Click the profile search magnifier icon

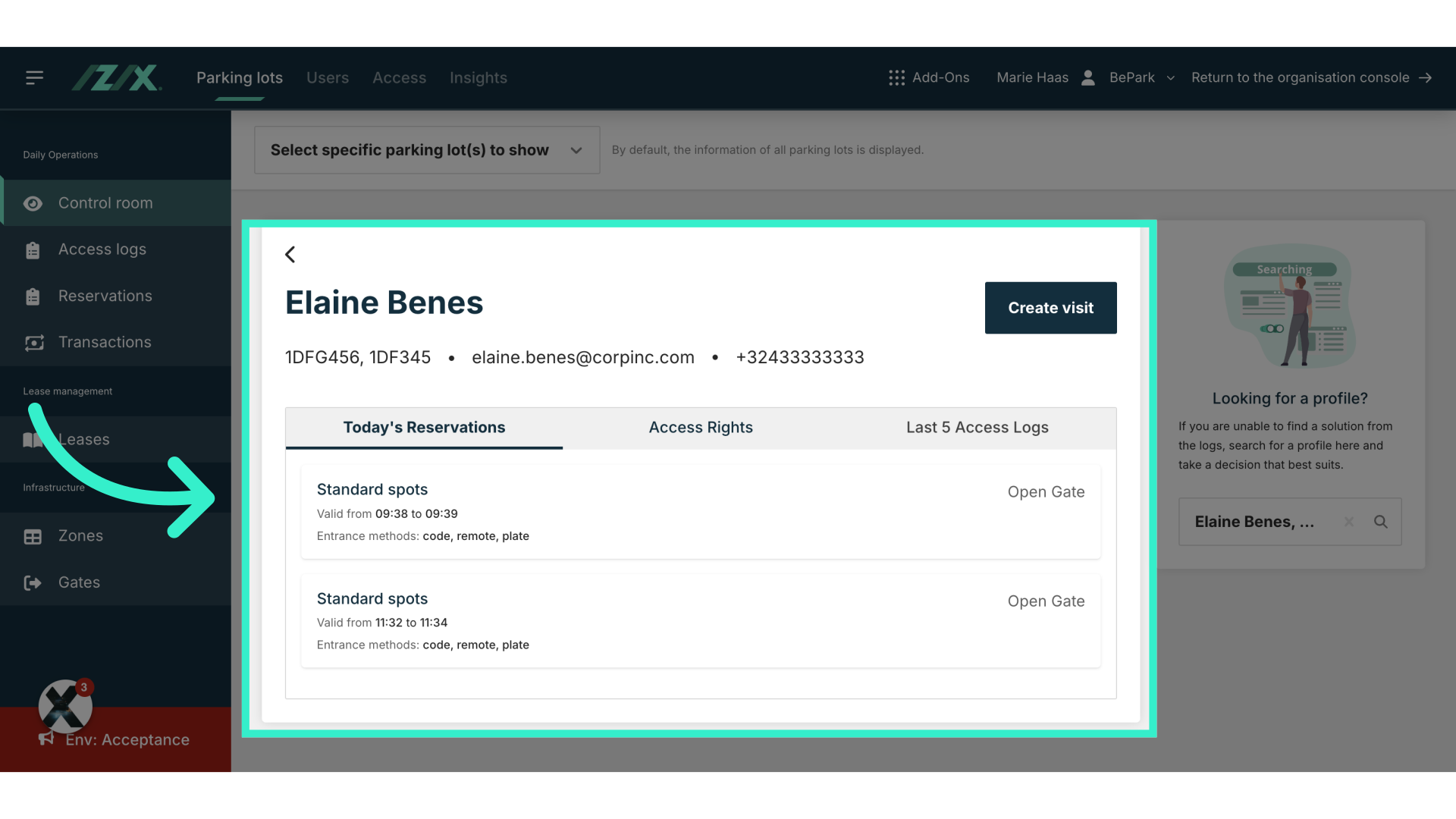click(1380, 522)
